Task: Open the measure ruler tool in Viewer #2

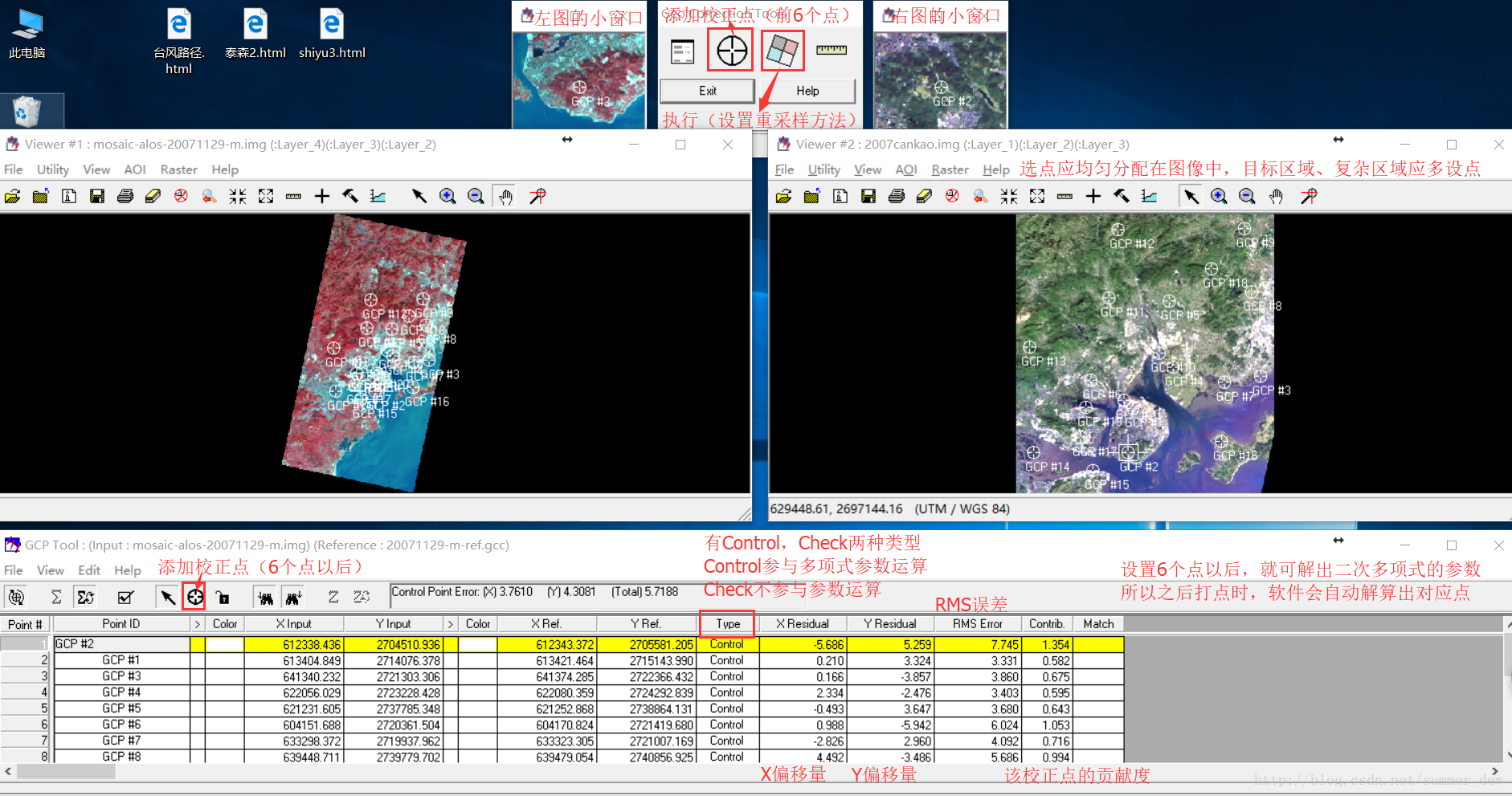Action: [x=1065, y=196]
